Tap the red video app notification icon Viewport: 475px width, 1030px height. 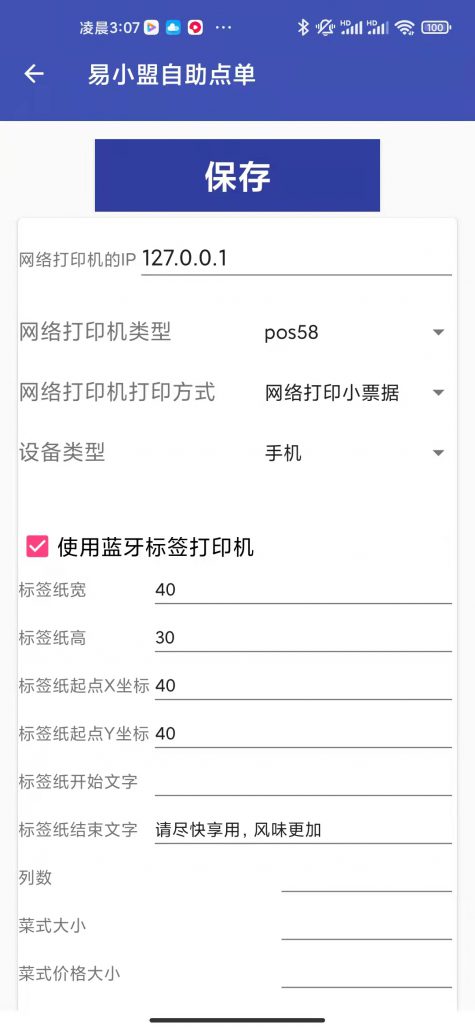click(195, 27)
